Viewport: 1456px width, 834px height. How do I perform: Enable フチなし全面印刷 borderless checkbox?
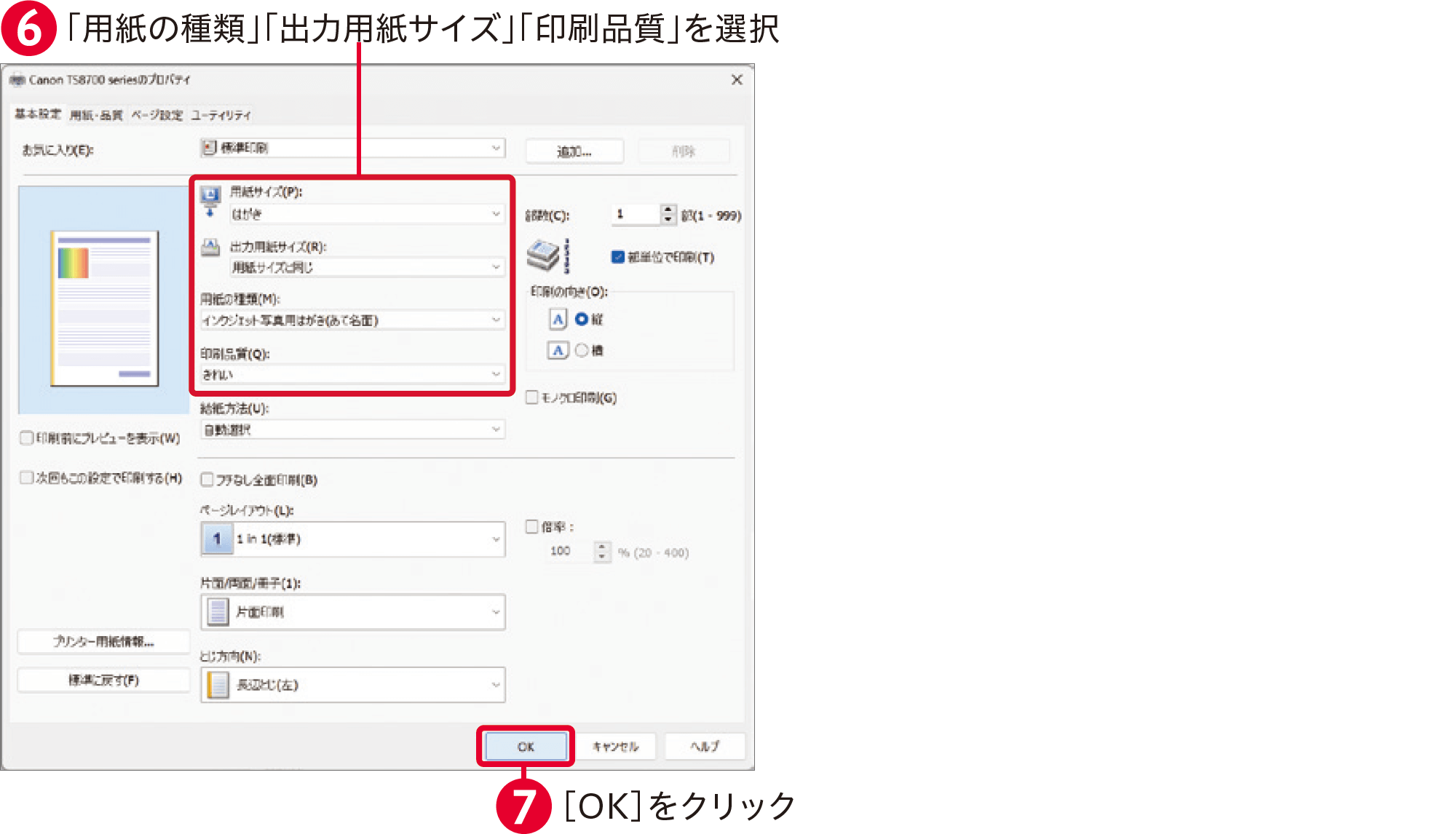click(207, 480)
